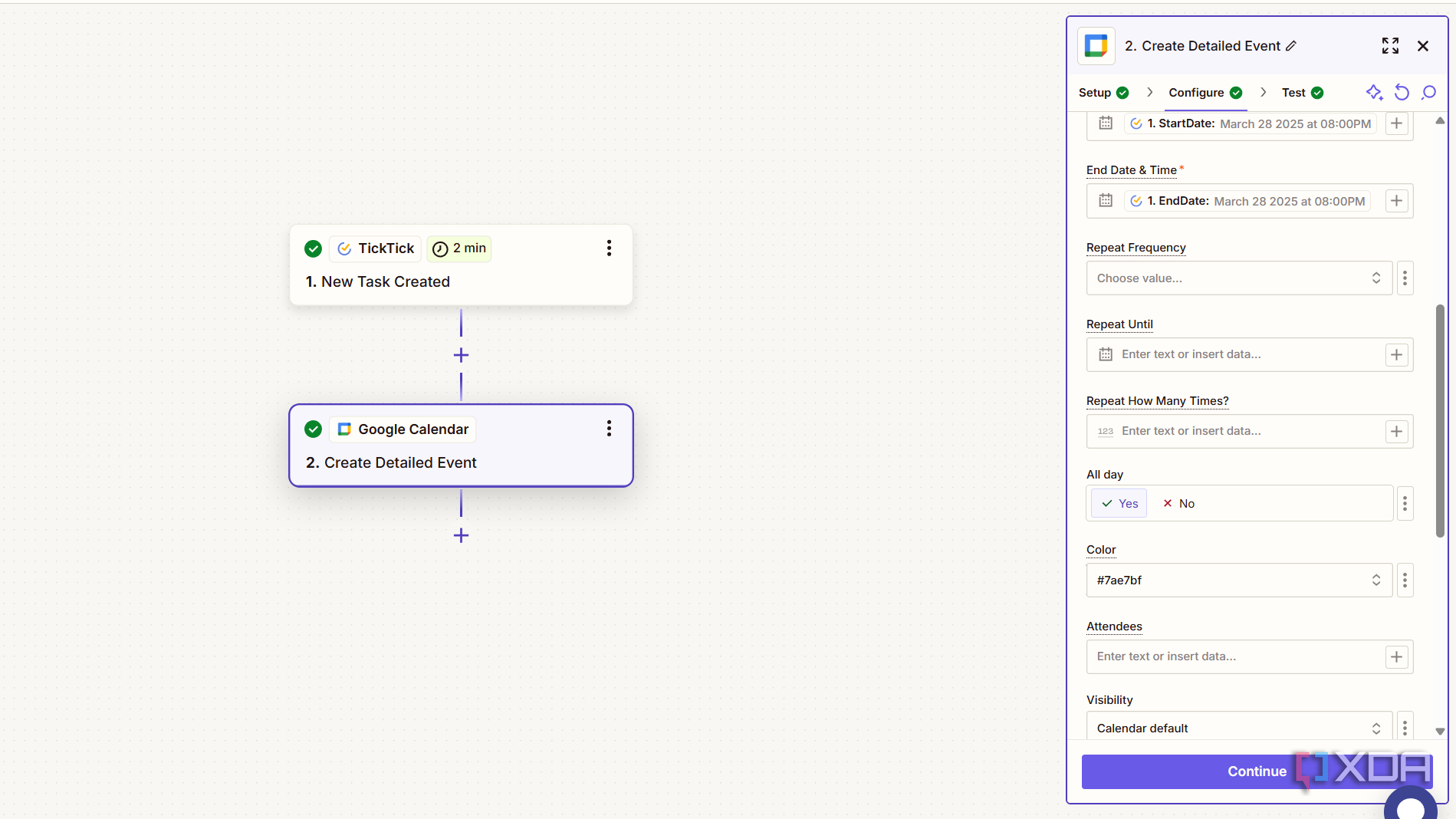This screenshot has height=819, width=1456.
Task: Select the Google Calendar Create Detailed Event step
Action: pyautogui.click(x=461, y=446)
